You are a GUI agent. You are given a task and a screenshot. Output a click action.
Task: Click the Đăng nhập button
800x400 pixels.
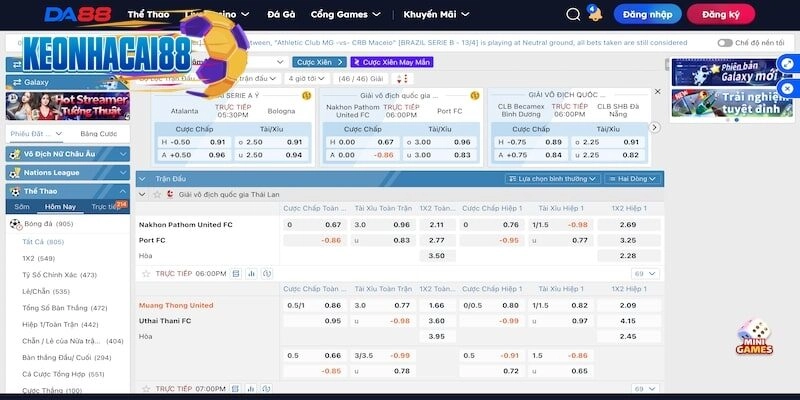click(x=646, y=15)
